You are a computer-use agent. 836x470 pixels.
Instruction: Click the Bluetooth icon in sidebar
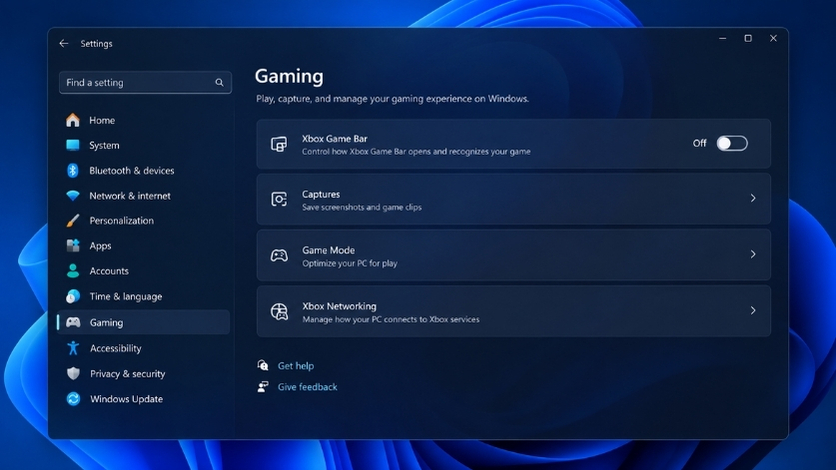coord(73,171)
